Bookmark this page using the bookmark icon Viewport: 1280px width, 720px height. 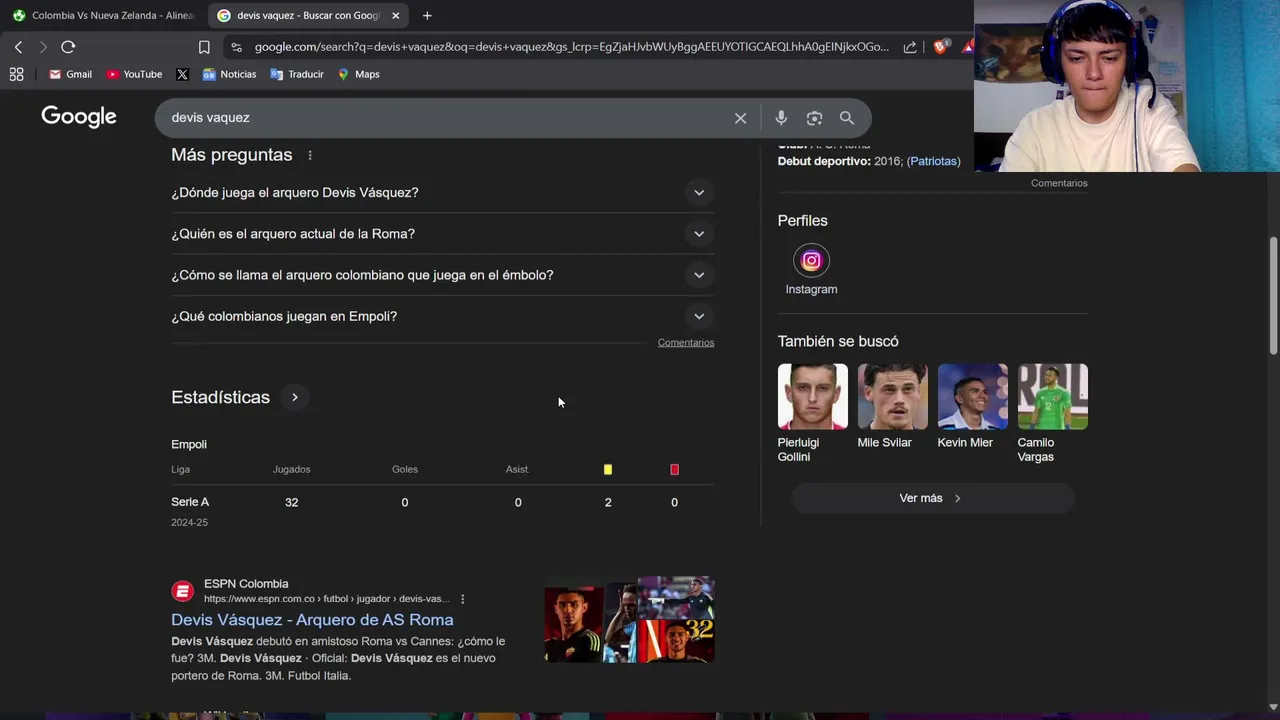pyautogui.click(x=204, y=47)
